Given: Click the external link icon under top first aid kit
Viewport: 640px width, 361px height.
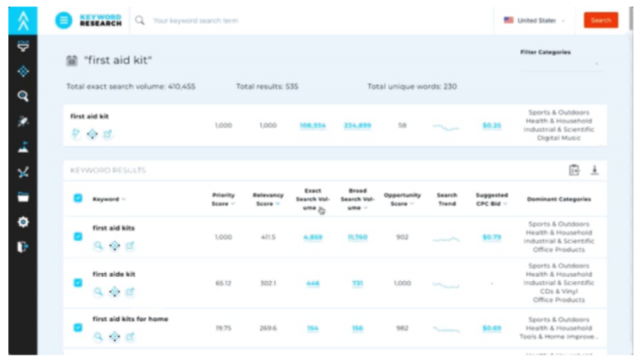Looking at the screenshot, I should [x=107, y=134].
